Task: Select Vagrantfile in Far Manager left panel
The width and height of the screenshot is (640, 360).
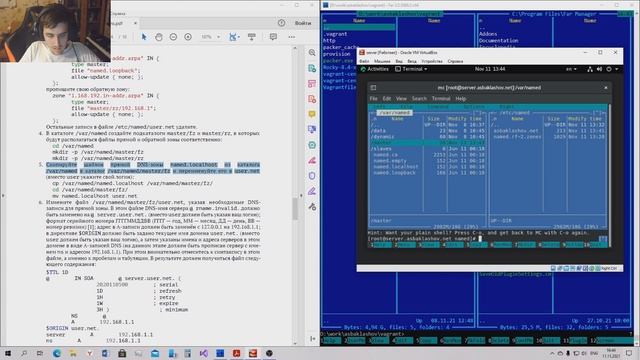Action: coord(339,87)
